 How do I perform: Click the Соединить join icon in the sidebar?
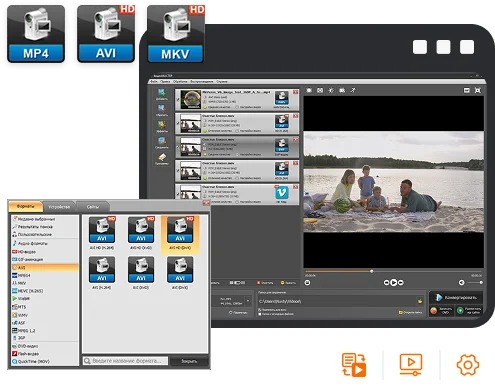[162, 142]
